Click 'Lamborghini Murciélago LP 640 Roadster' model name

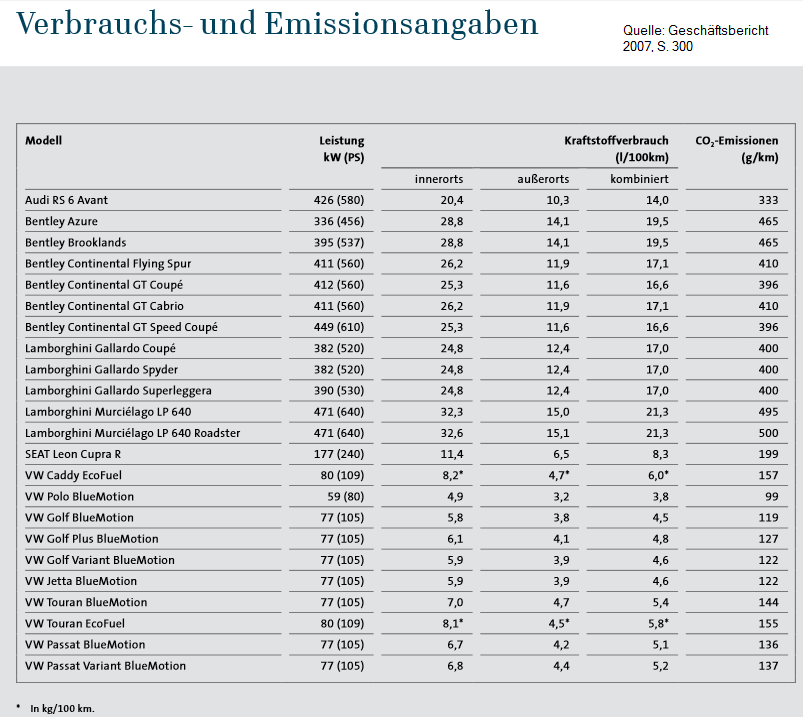tap(133, 433)
